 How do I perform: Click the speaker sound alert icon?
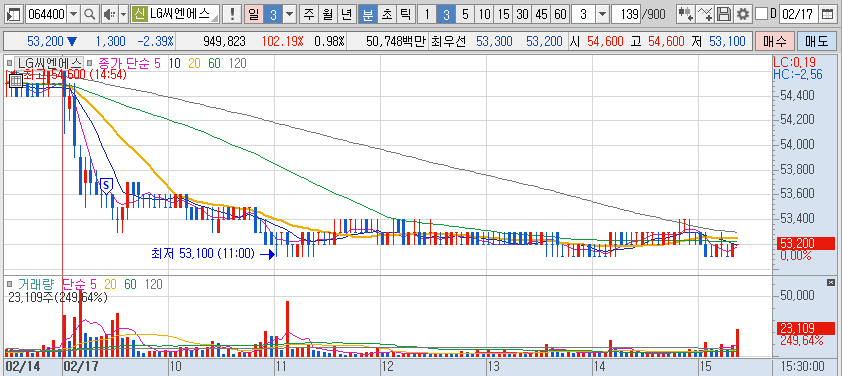coord(109,14)
